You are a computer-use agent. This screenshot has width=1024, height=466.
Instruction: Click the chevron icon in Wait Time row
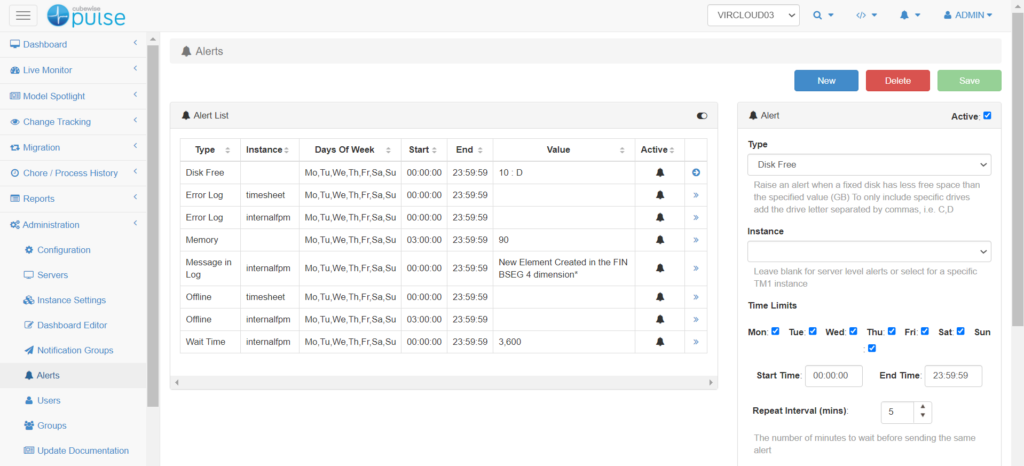pos(695,342)
